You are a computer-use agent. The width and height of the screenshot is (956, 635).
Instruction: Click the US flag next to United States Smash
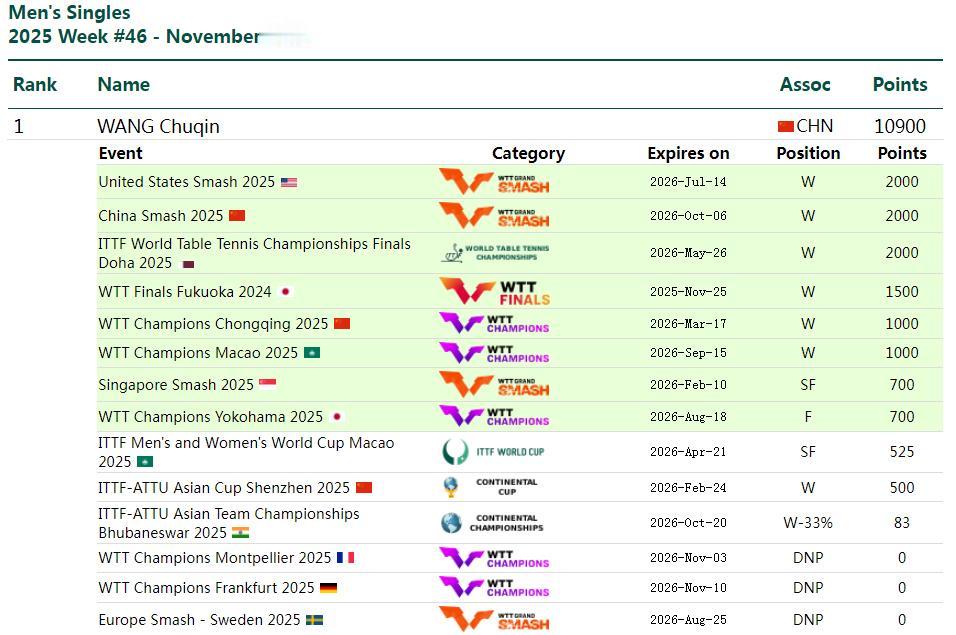pos(289,182)
